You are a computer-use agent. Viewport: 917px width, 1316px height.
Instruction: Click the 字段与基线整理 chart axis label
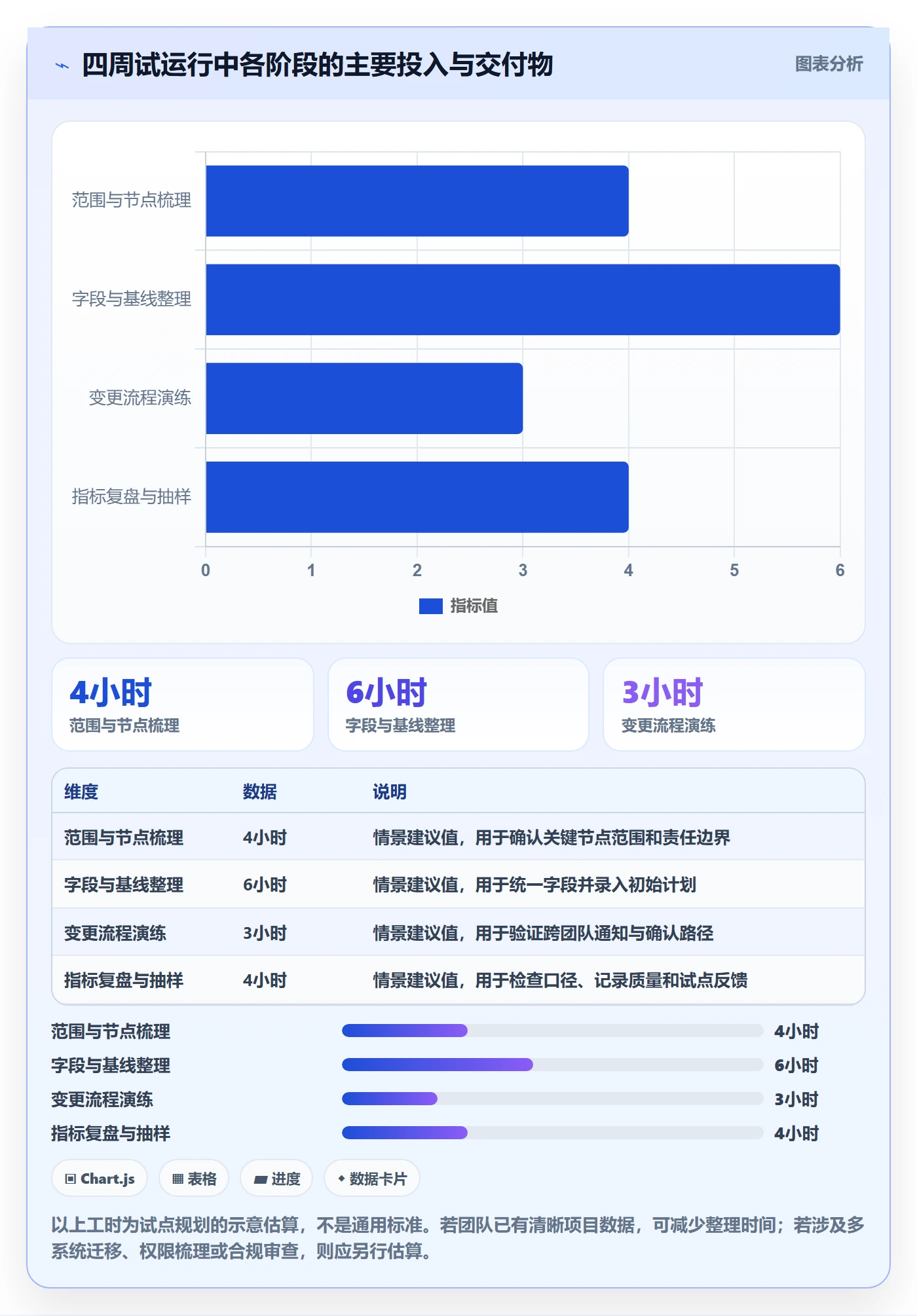point(132,299)
